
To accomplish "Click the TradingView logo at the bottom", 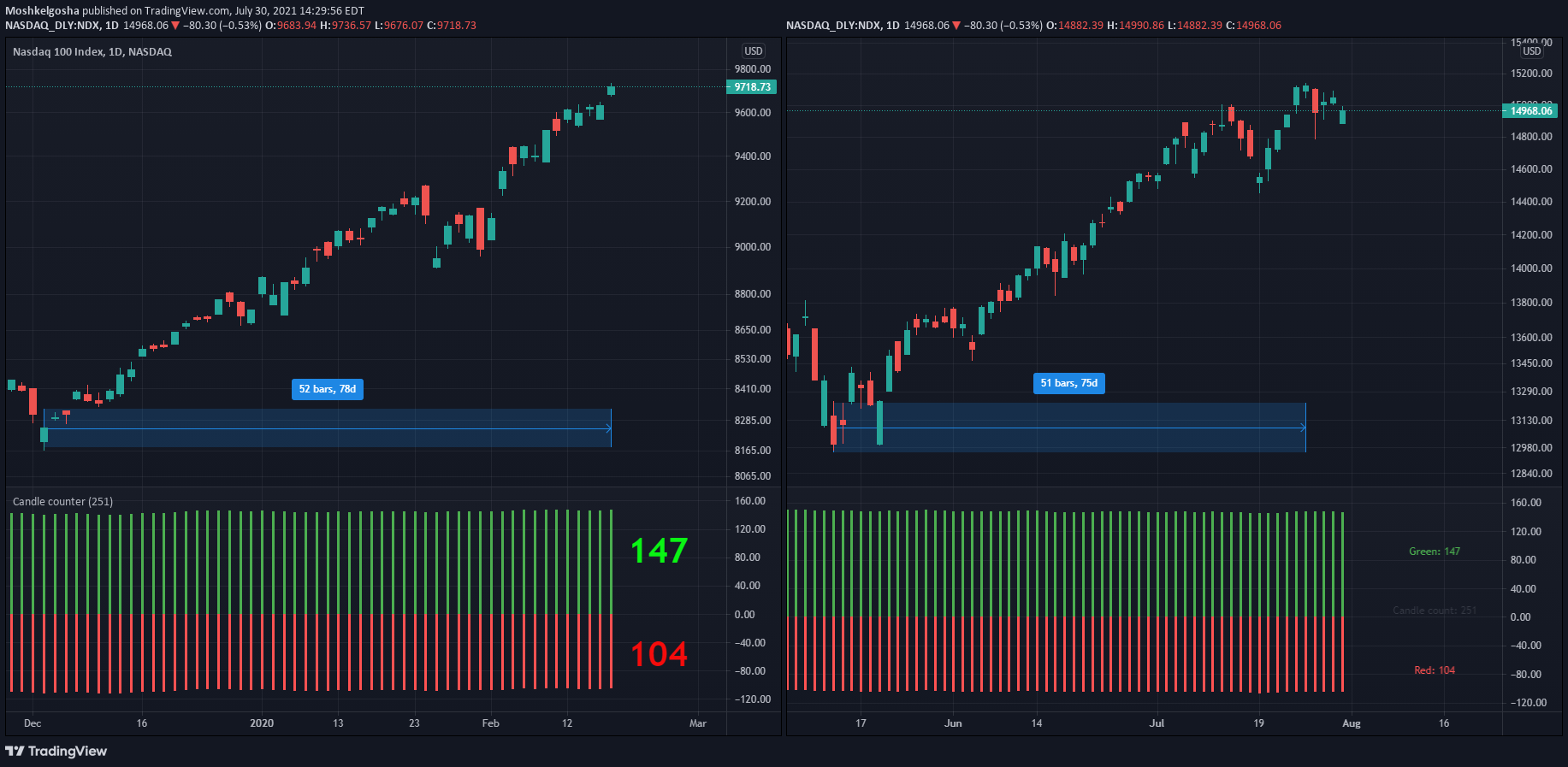I will click(56, 751).
